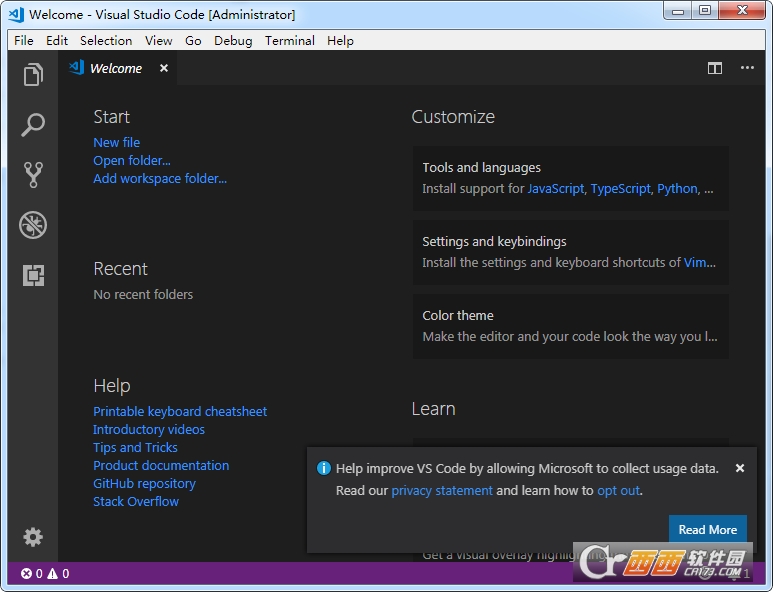The height and width of the screenshot is (592, 773).
Task: Select the Welcome tab
Action: click(116, 68)
